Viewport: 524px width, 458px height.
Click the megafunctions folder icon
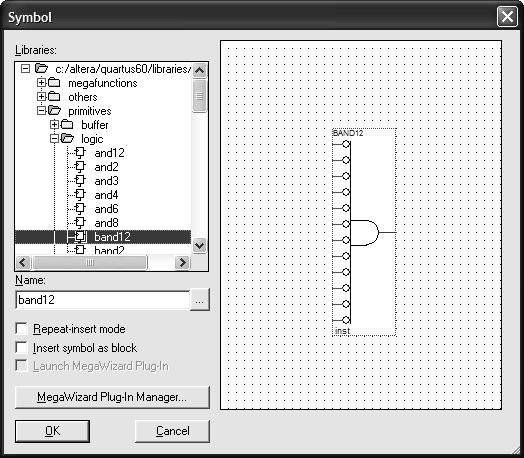point(54,83)
